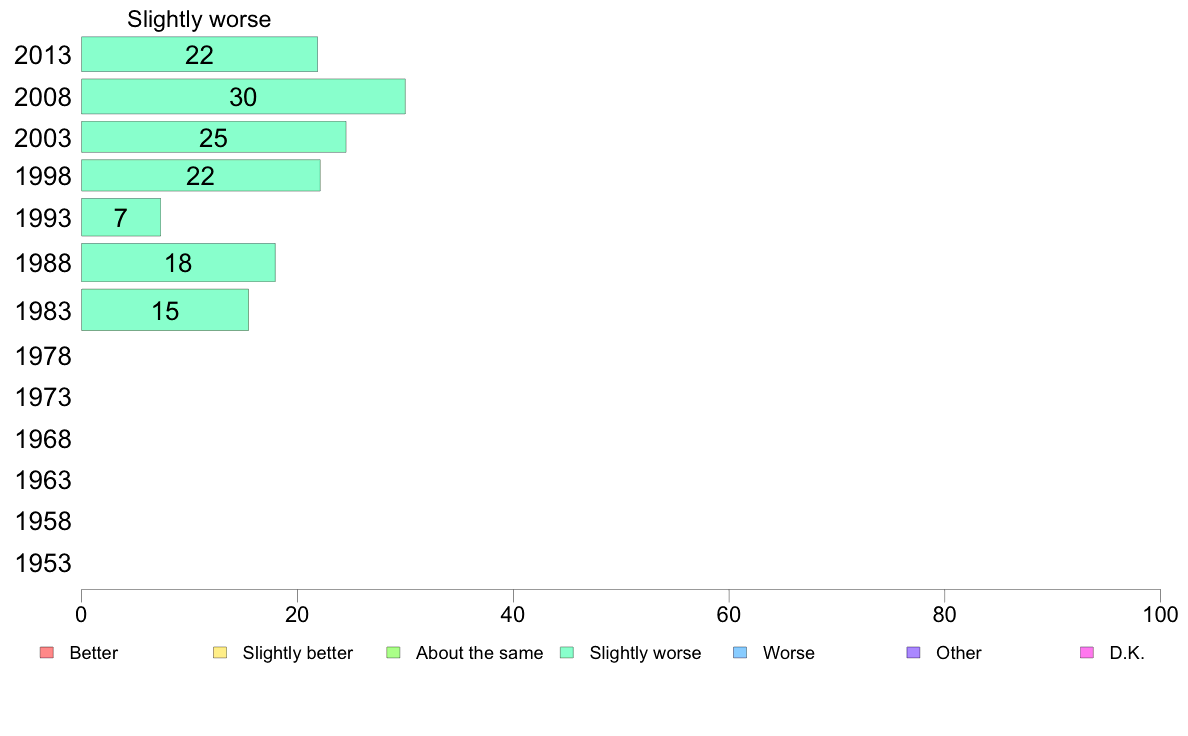The height and width of the screenshot is (736, 1188).
Task: Click the pink D.K. legend swatch
Action: 1087,653
